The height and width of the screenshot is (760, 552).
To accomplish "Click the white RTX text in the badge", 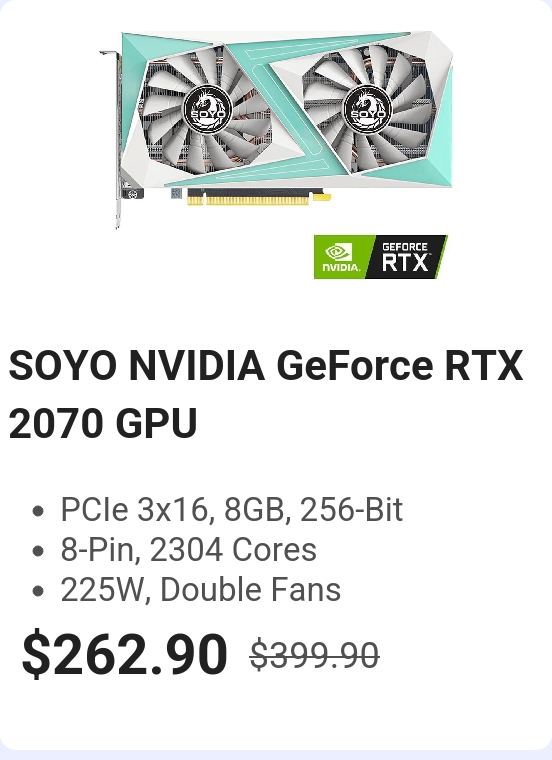I will point(405,263).
